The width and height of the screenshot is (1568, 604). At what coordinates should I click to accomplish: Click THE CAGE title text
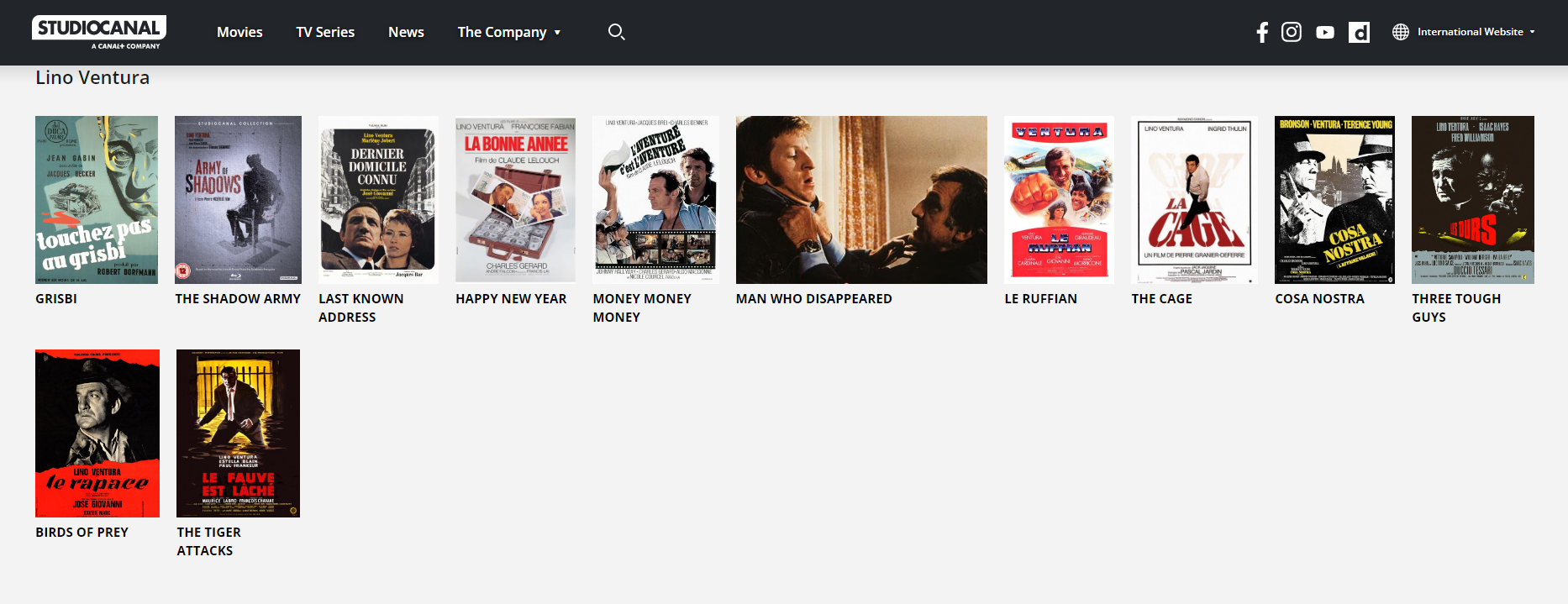(1161, 299)
